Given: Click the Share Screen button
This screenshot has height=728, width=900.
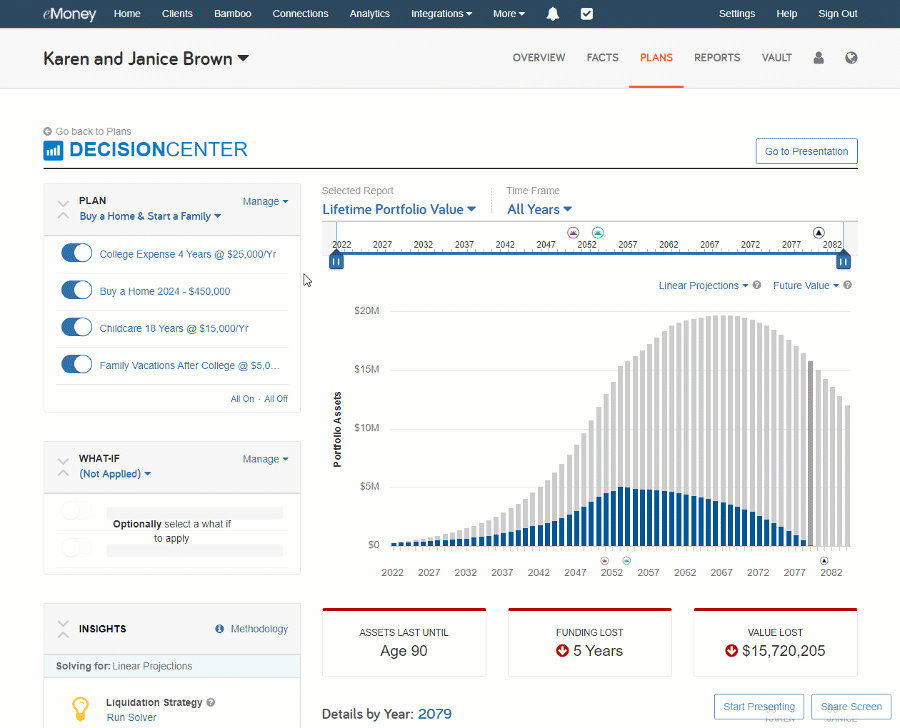Looking at the screenshot, I should pos(851,707).
